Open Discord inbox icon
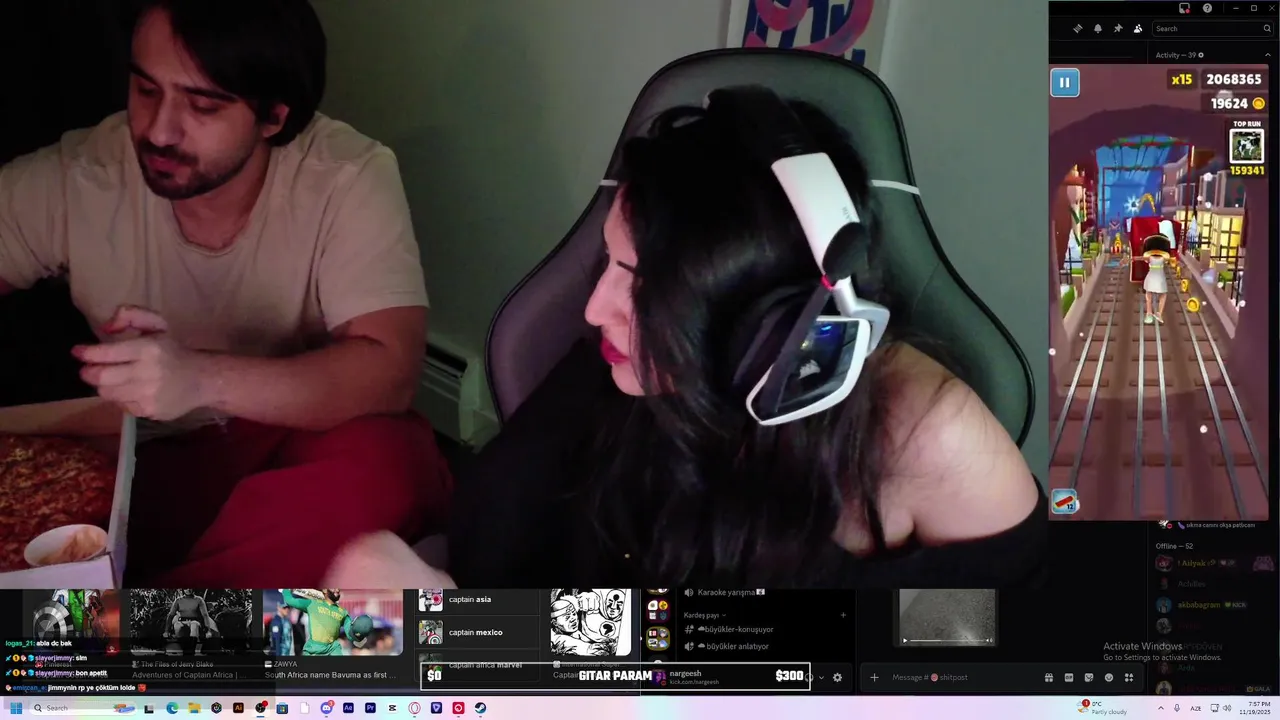Image resolution: width=1280 pixels, height=720 pixels. tap(1184, 8)
